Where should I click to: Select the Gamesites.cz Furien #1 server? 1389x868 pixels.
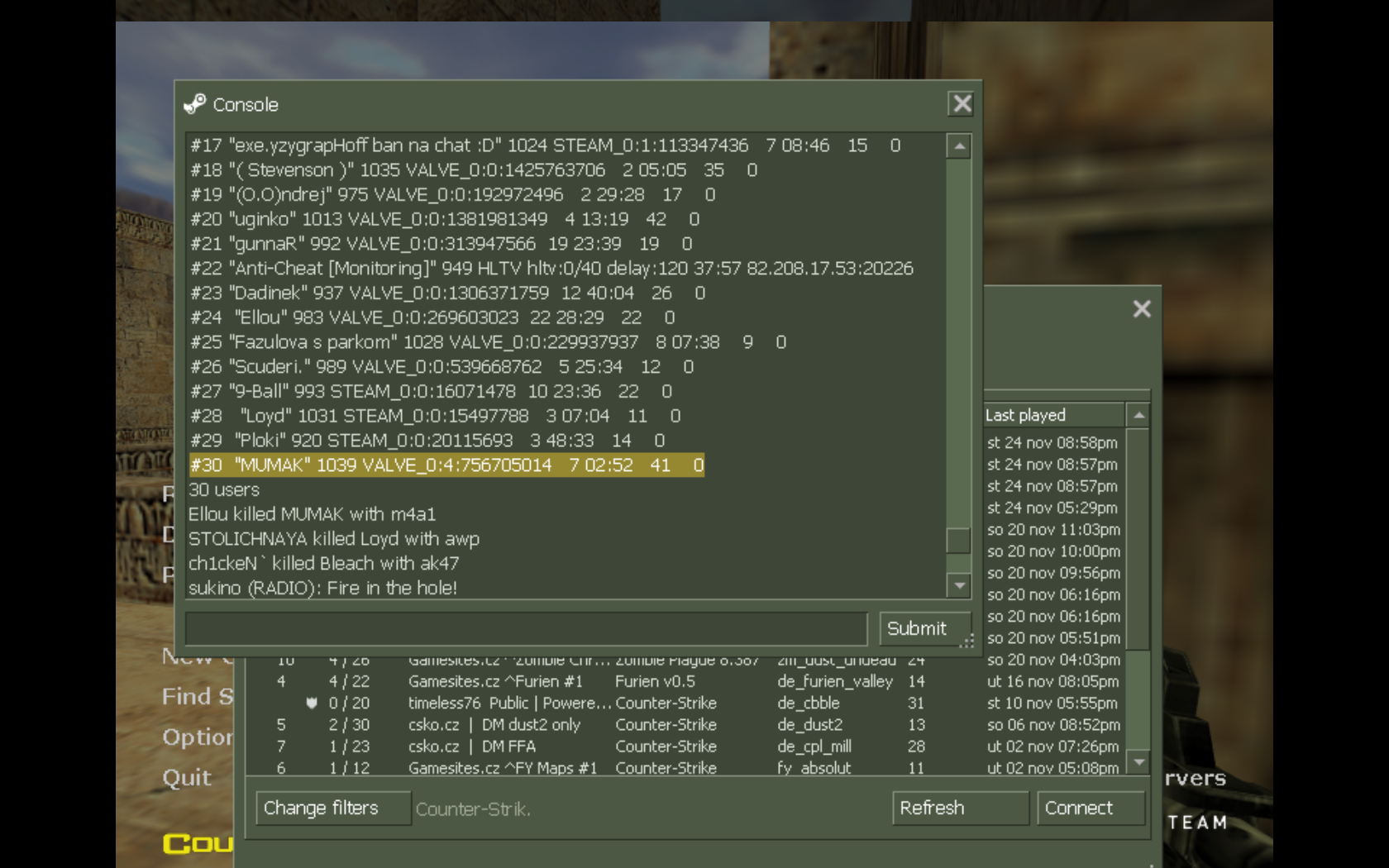tap(494, 682)
